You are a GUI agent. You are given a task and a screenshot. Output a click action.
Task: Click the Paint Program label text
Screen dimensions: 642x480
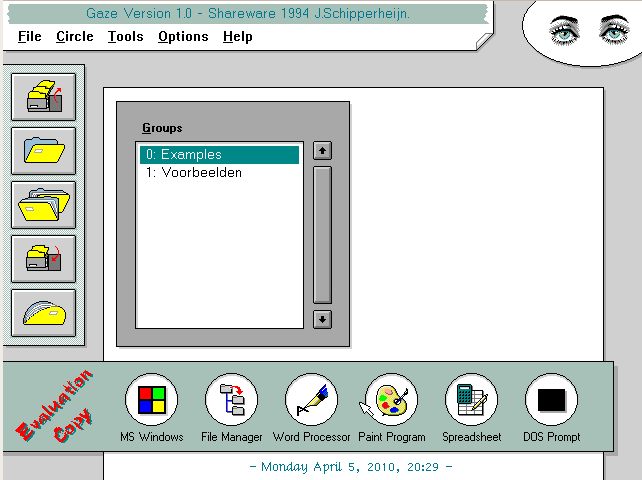click(x=391, y=437)
